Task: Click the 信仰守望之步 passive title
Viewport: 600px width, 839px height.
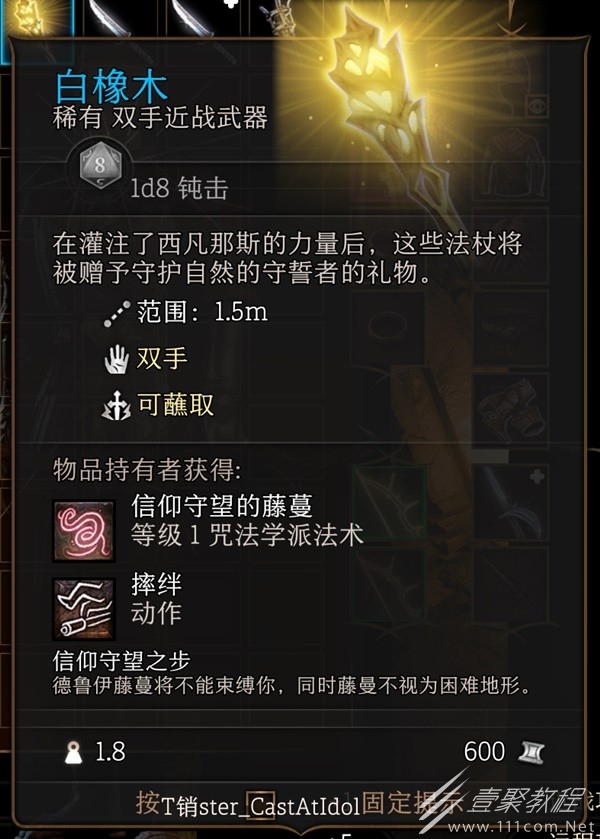Action: pyautogui.click(x=121, y=661)
